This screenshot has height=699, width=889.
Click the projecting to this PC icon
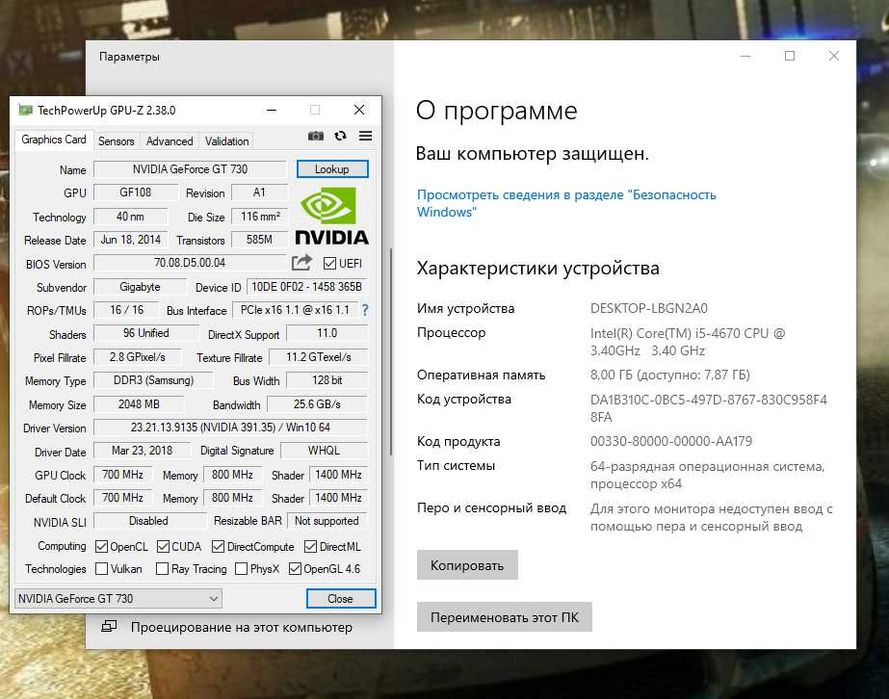[x=109, y=626]
